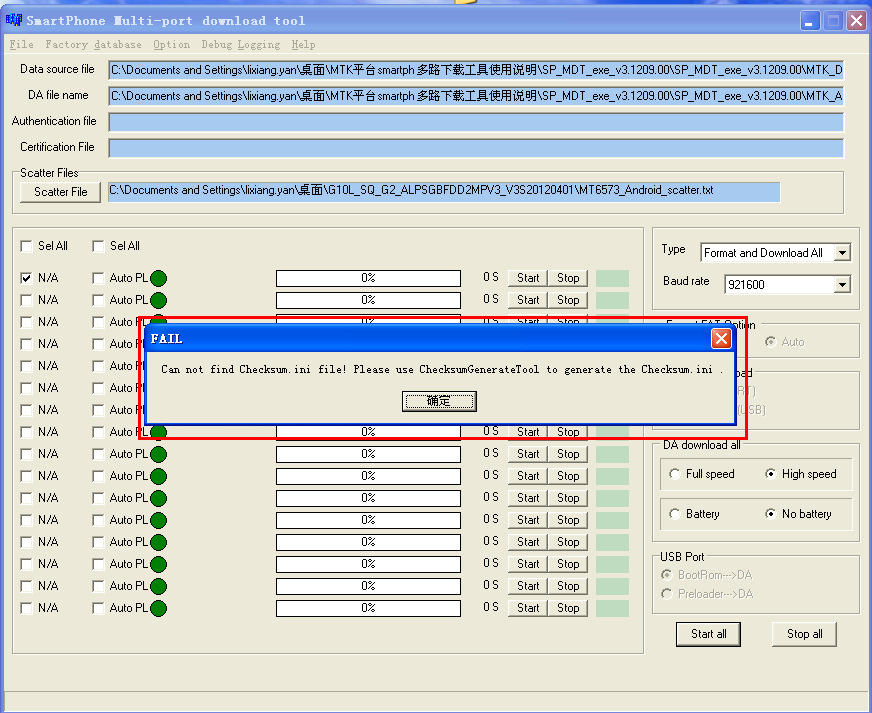Tick the Sel All checkbox above Auto PL column
872x713 pixels.
tap(98, 246)
